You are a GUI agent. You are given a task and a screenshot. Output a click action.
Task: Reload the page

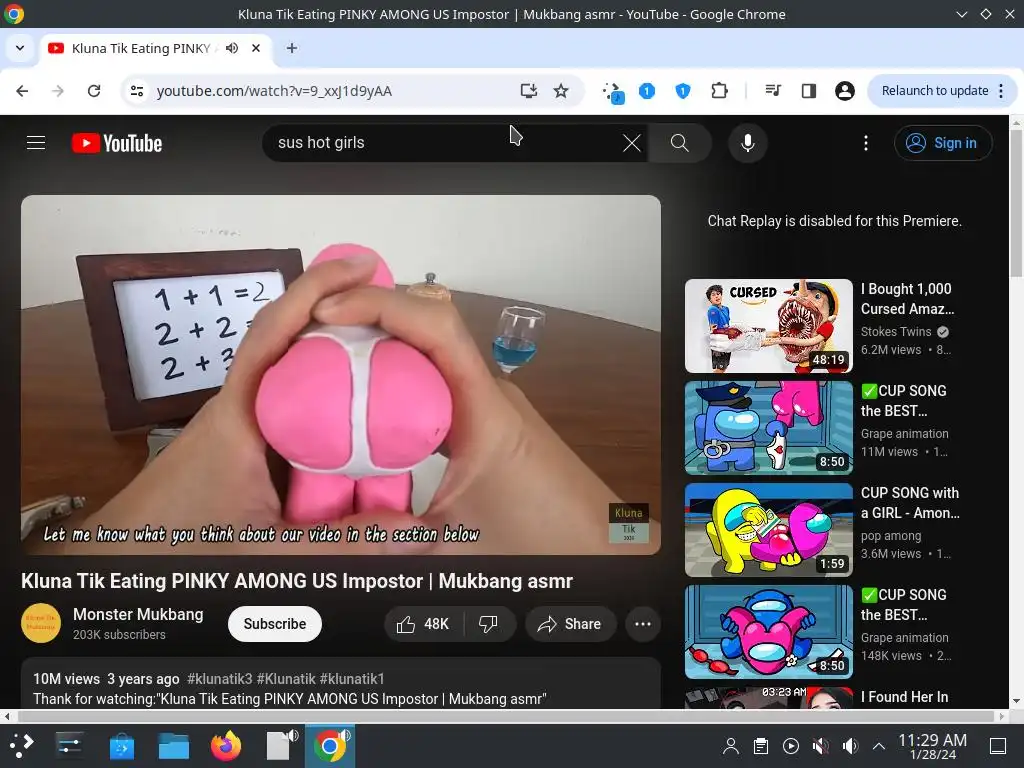pos(94,91)
